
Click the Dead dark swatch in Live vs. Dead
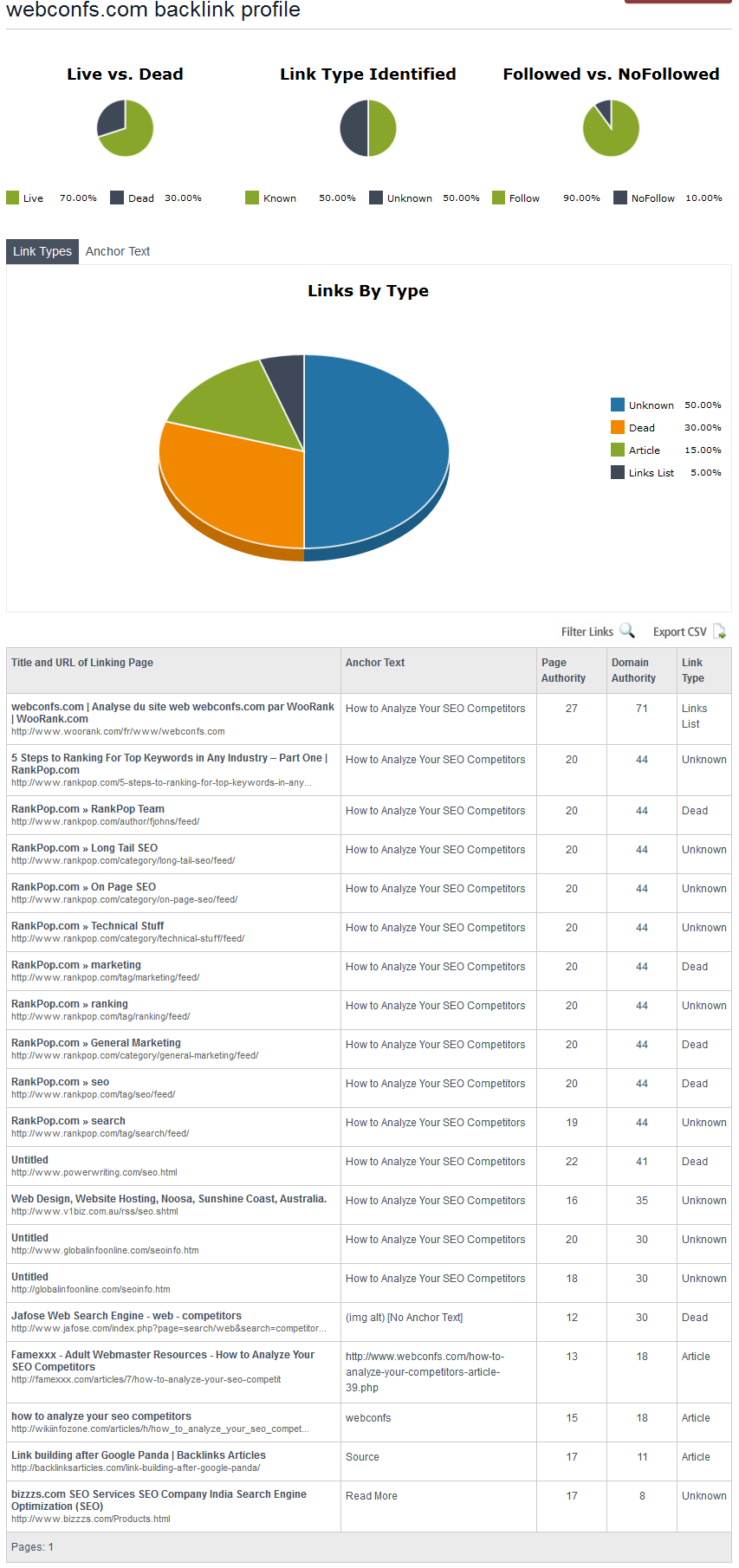coord(117,198)
